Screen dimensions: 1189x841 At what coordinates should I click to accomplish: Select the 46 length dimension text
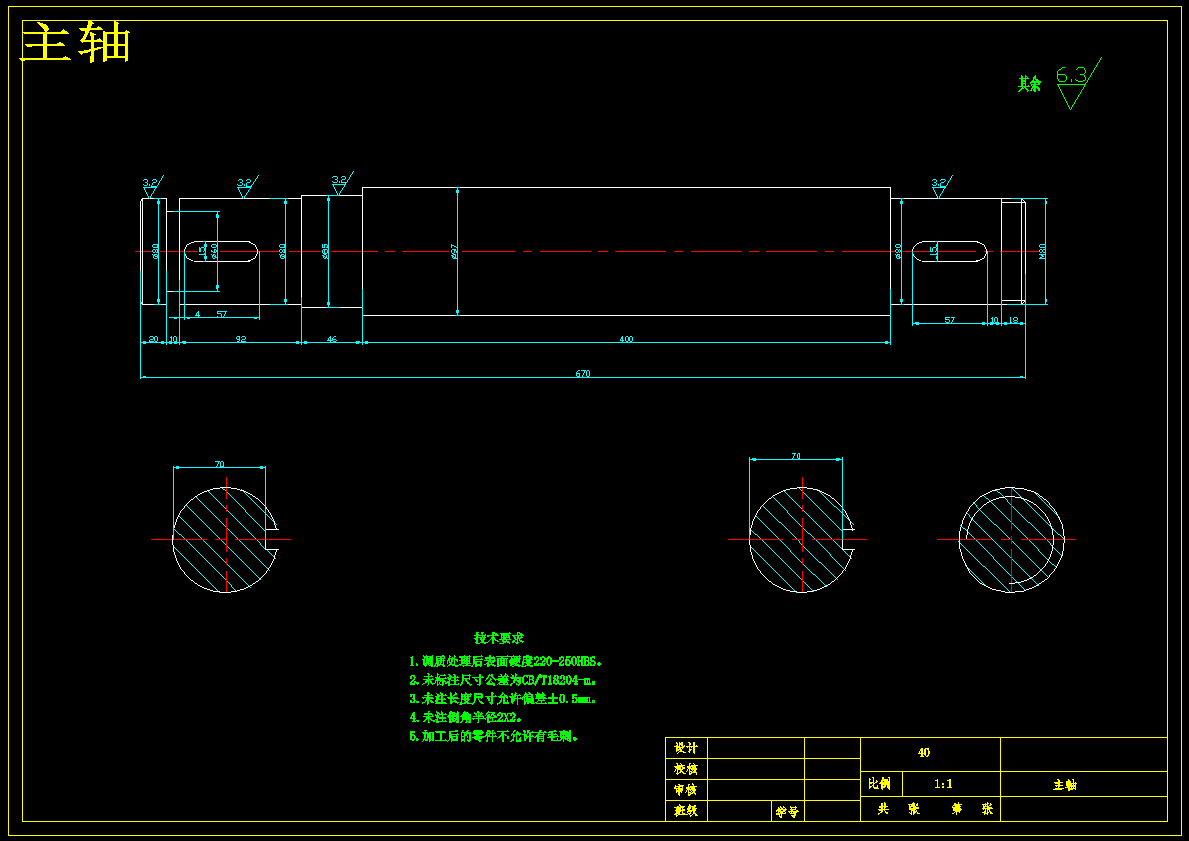click(331, 339)
